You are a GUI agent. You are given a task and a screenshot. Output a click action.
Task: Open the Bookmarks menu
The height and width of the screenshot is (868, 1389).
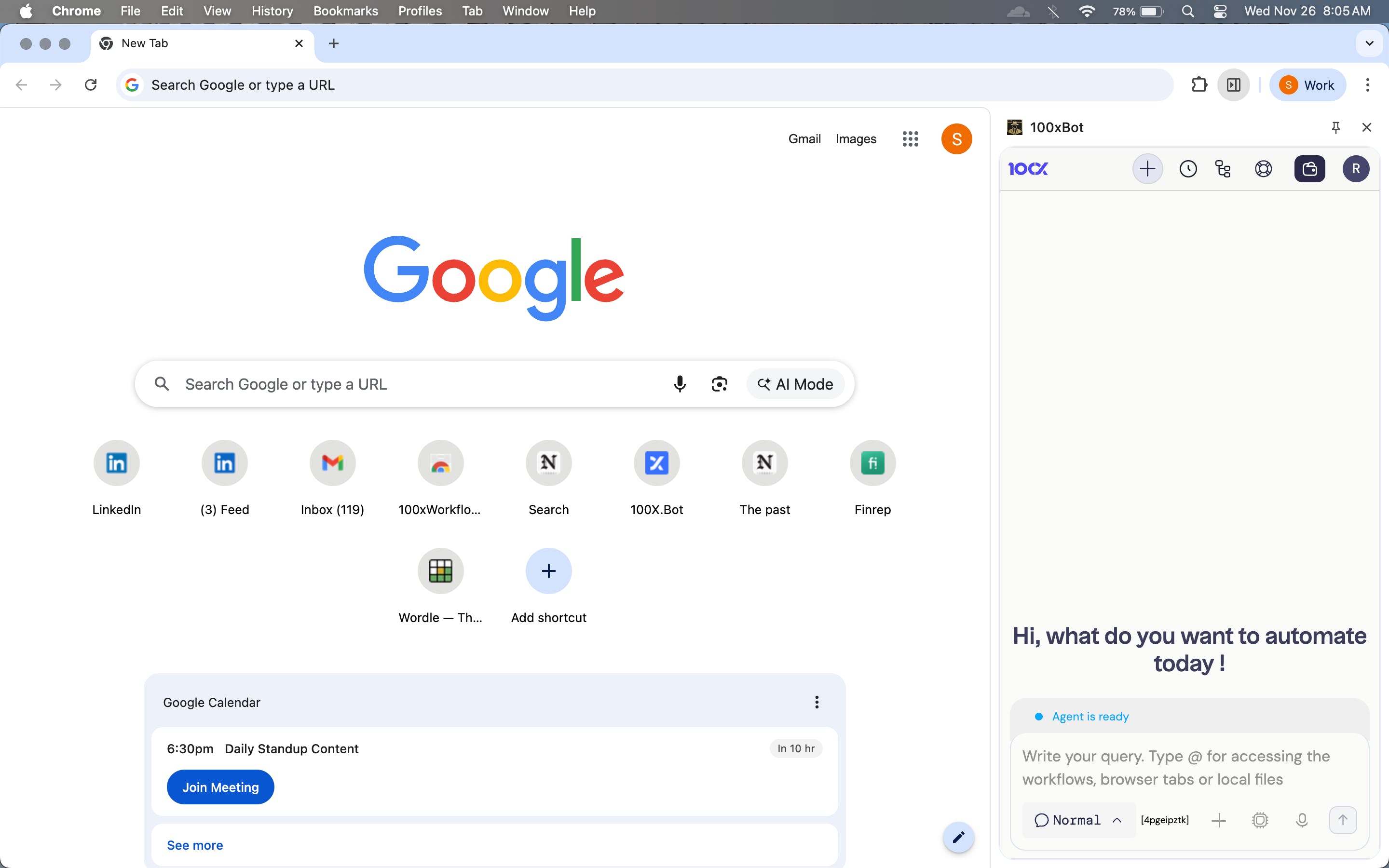345,11
